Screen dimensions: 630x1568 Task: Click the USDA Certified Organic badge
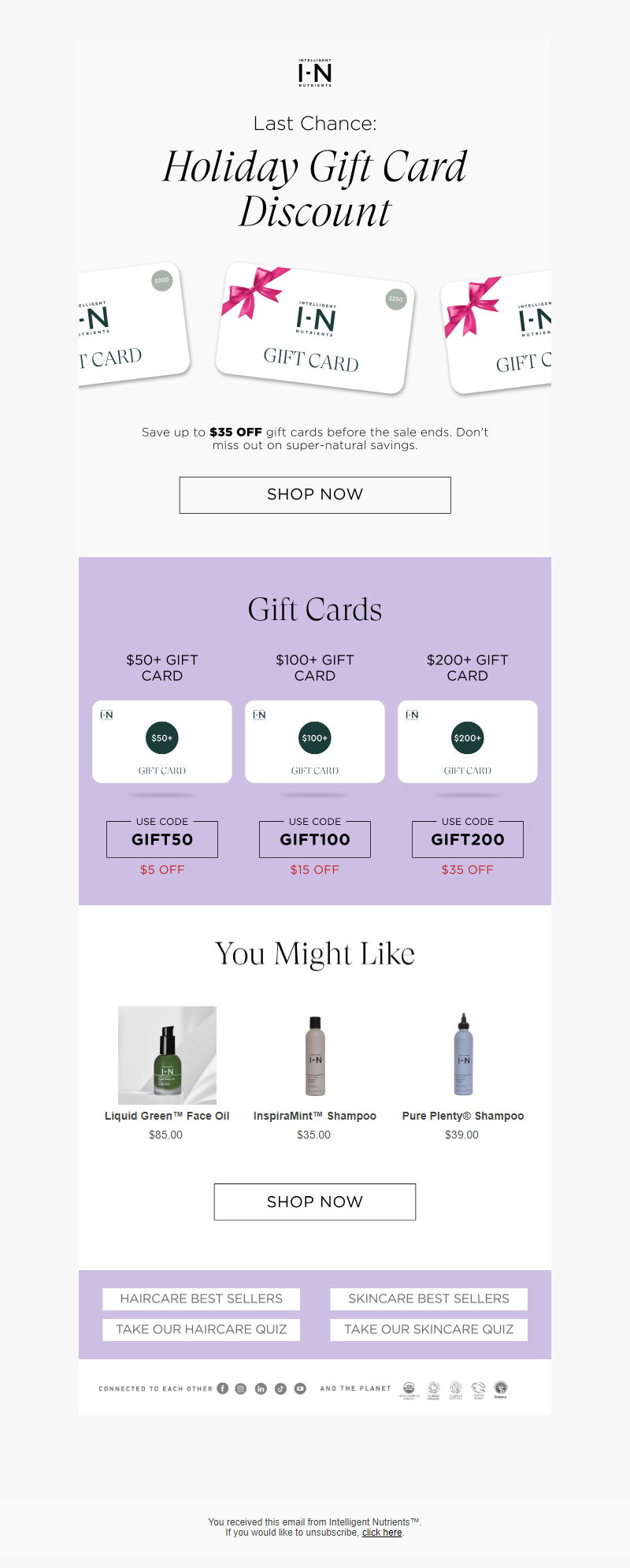pos(409,1389)
